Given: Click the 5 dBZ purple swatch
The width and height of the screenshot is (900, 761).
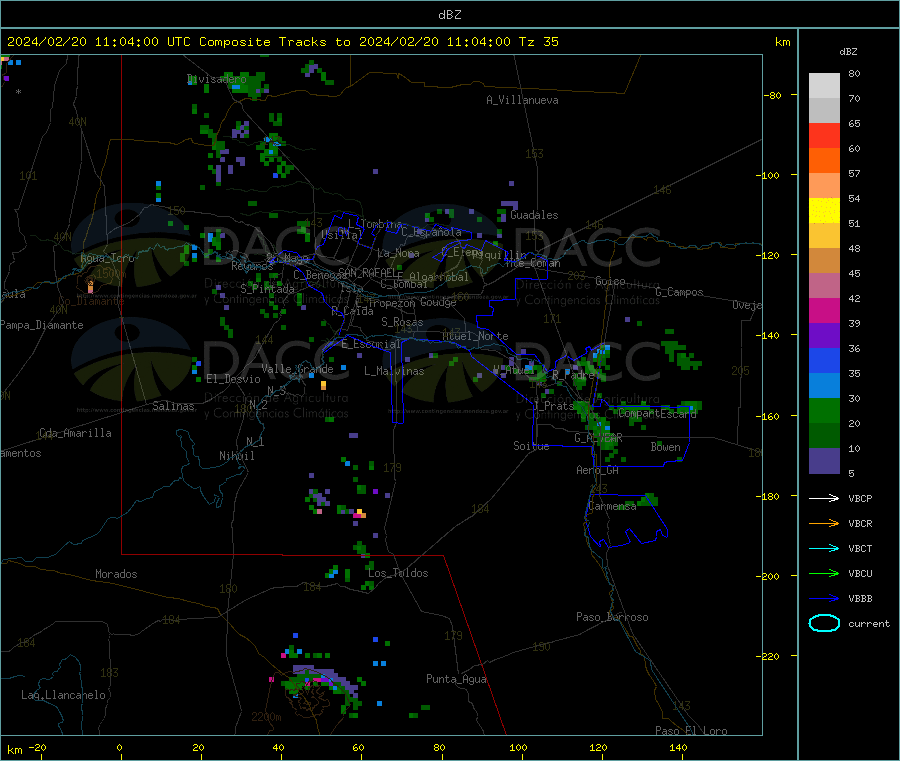Looking at the screenshot, I should [824, 461].
